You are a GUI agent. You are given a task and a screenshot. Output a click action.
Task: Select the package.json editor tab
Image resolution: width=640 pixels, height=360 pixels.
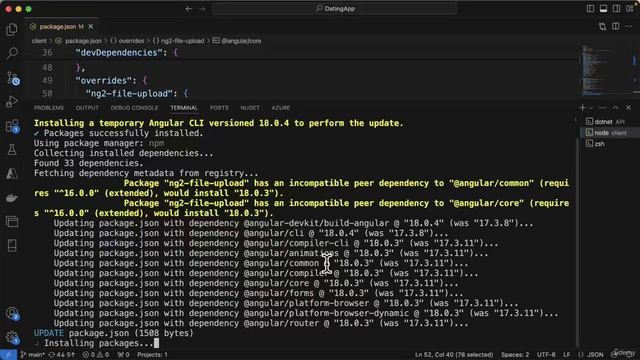tap(62, 27)
